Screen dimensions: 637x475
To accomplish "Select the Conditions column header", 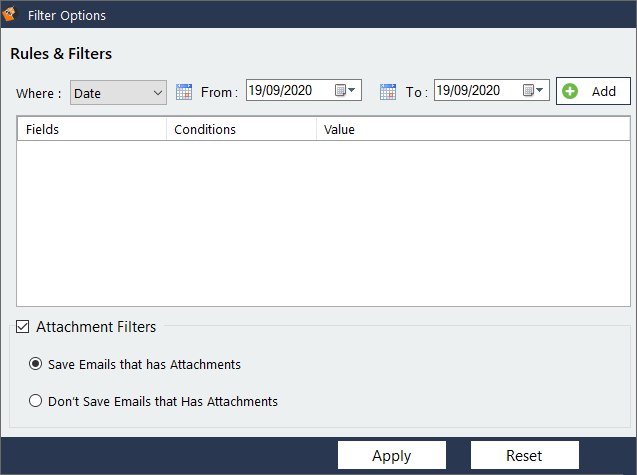I will [x=241, y=129].
